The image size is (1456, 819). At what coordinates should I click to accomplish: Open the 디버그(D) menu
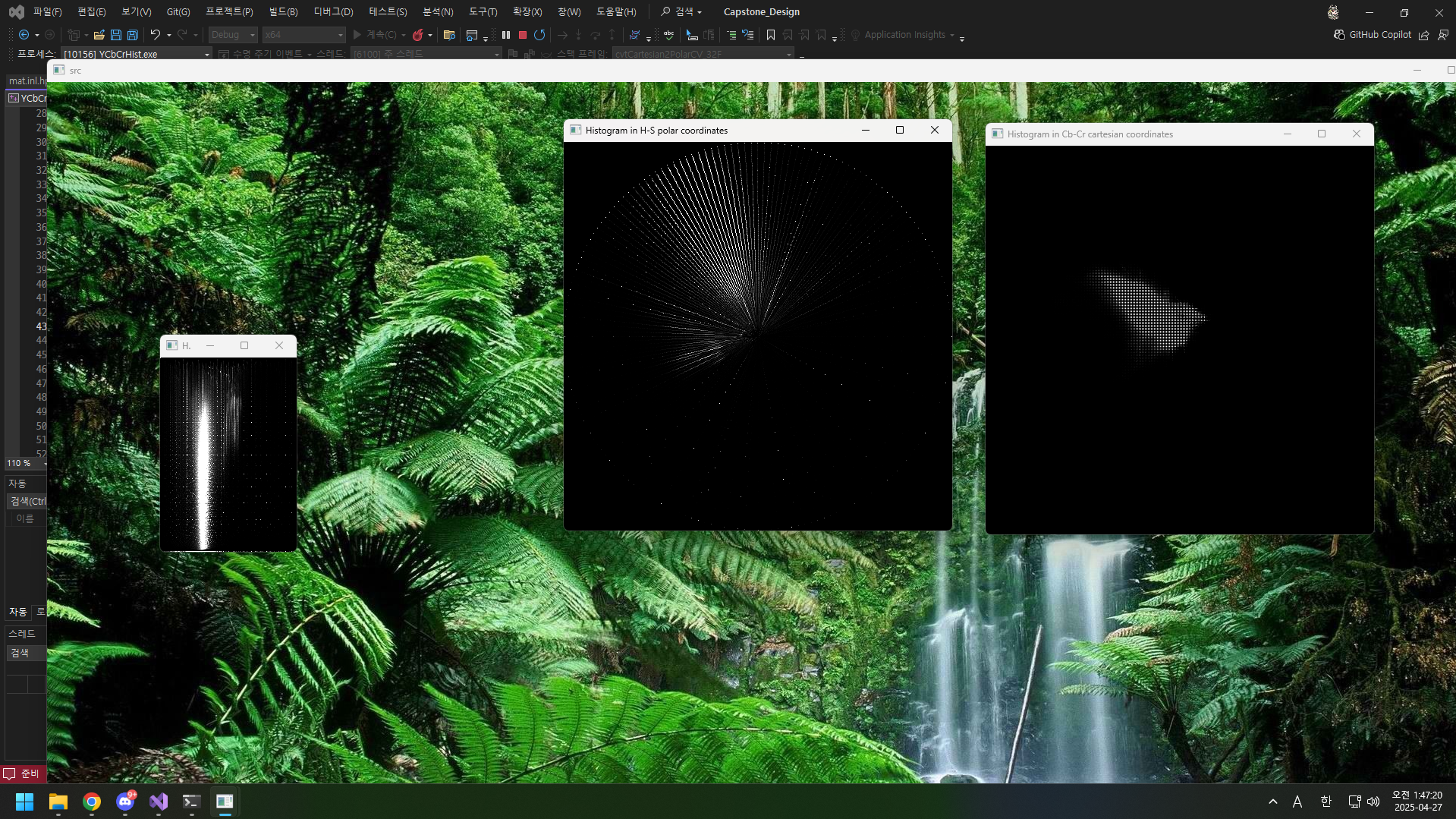(x=333, y=11)
